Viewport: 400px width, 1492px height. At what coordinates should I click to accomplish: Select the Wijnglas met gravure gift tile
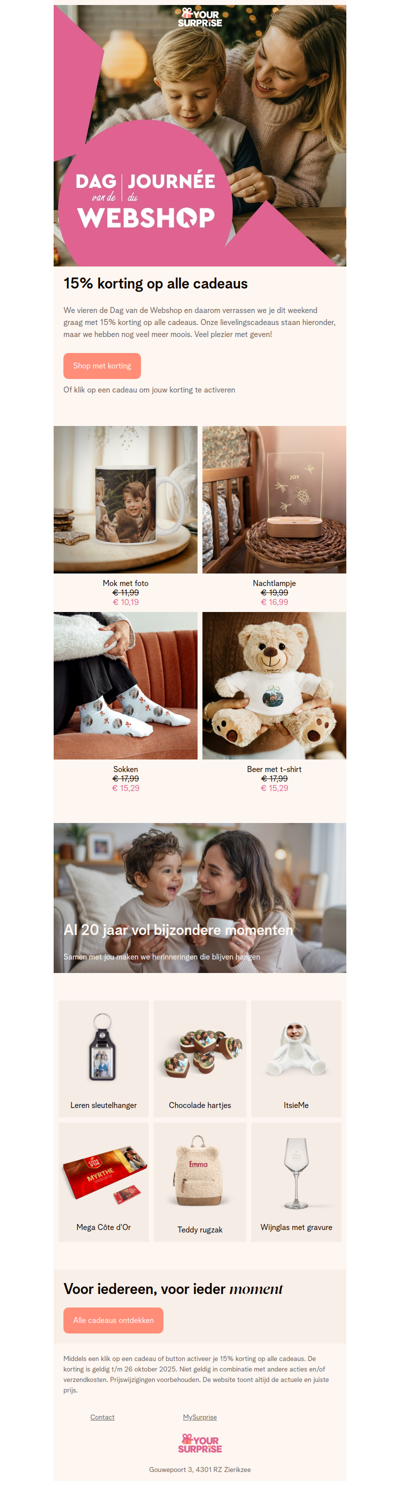pyautogui.click(x=296, y=1182)
